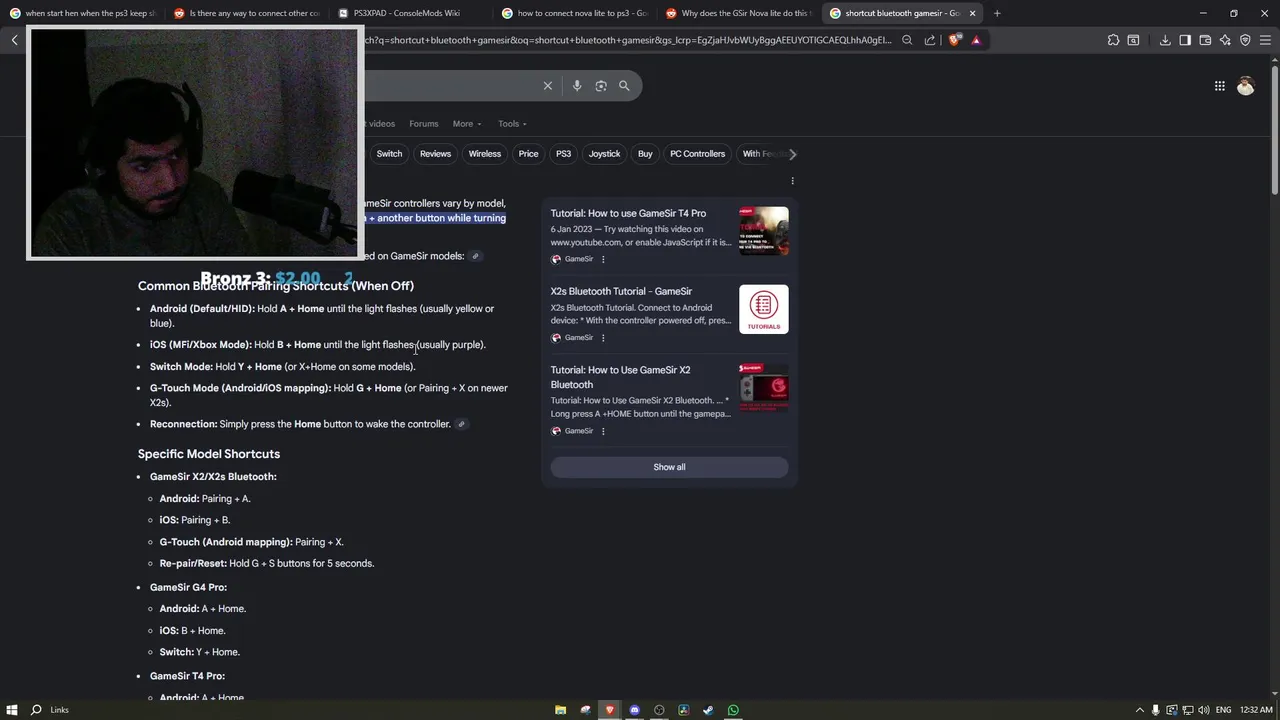The image size is (1280, 720).
Task: Click the link icon after Reconnection line
Action: pos(461,424)
